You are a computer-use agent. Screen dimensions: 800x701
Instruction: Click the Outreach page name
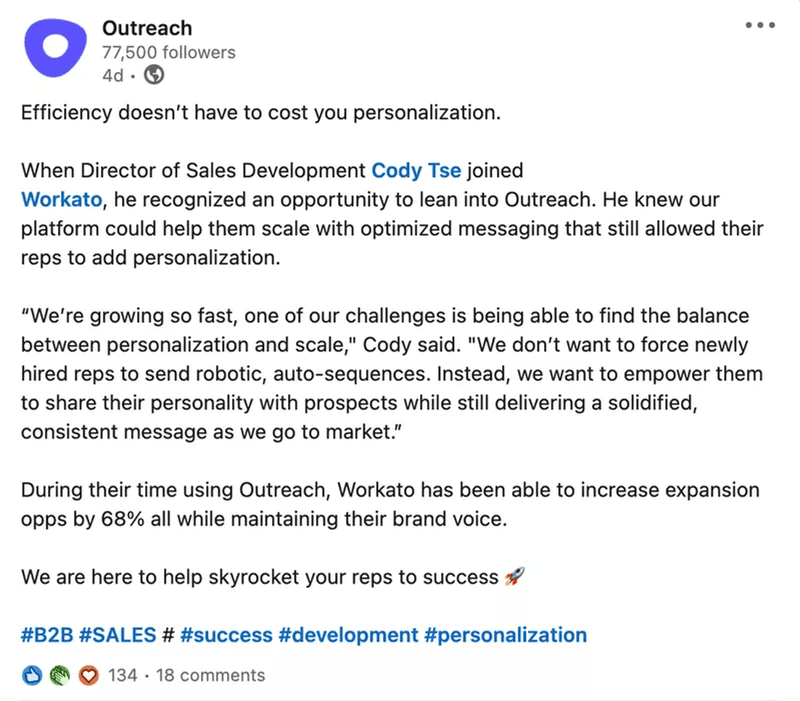pyautogui.click(x=147, y=28)
